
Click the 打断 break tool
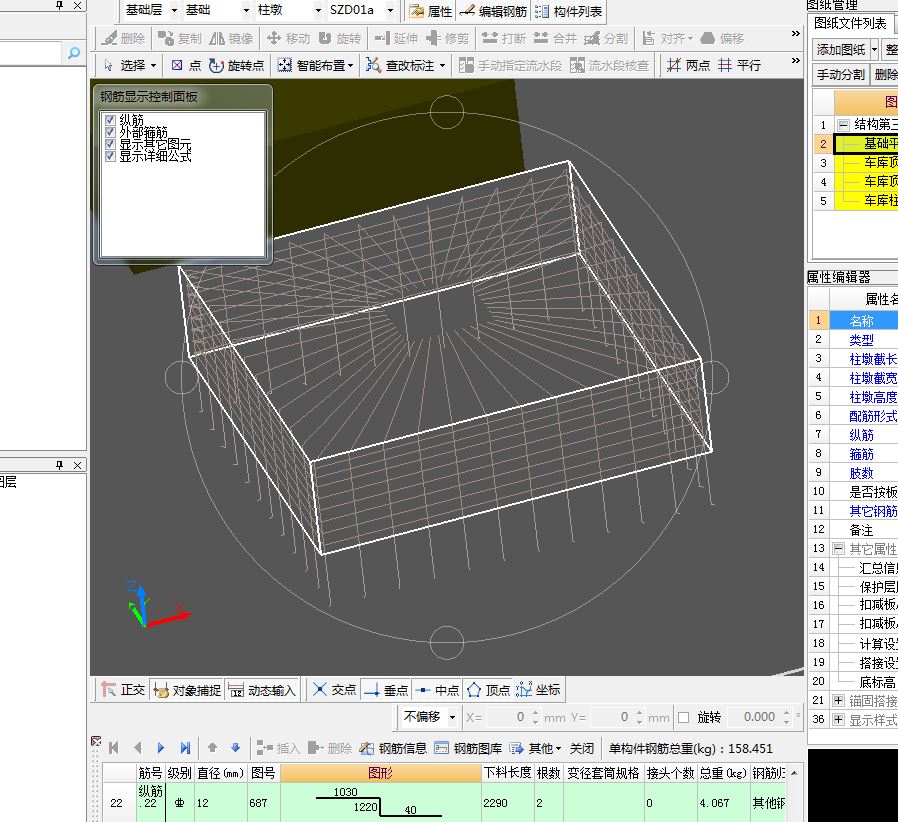click(x=503, y=38)
